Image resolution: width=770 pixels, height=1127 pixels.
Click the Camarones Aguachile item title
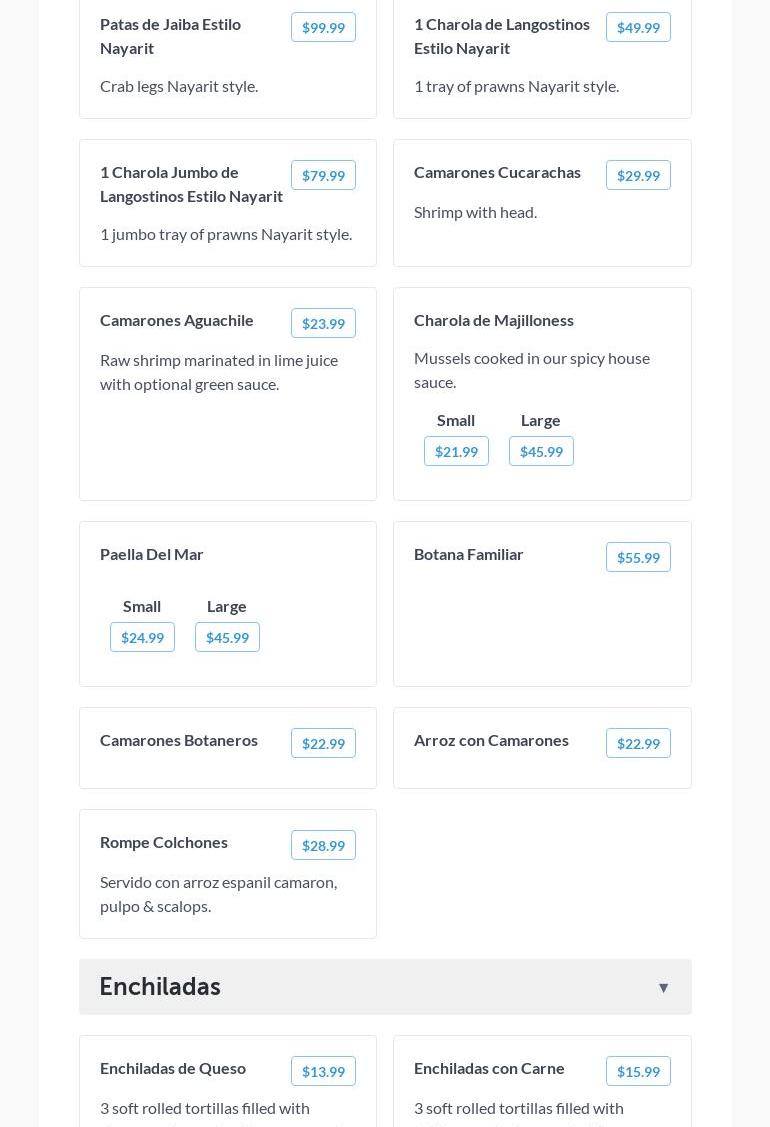177,320
